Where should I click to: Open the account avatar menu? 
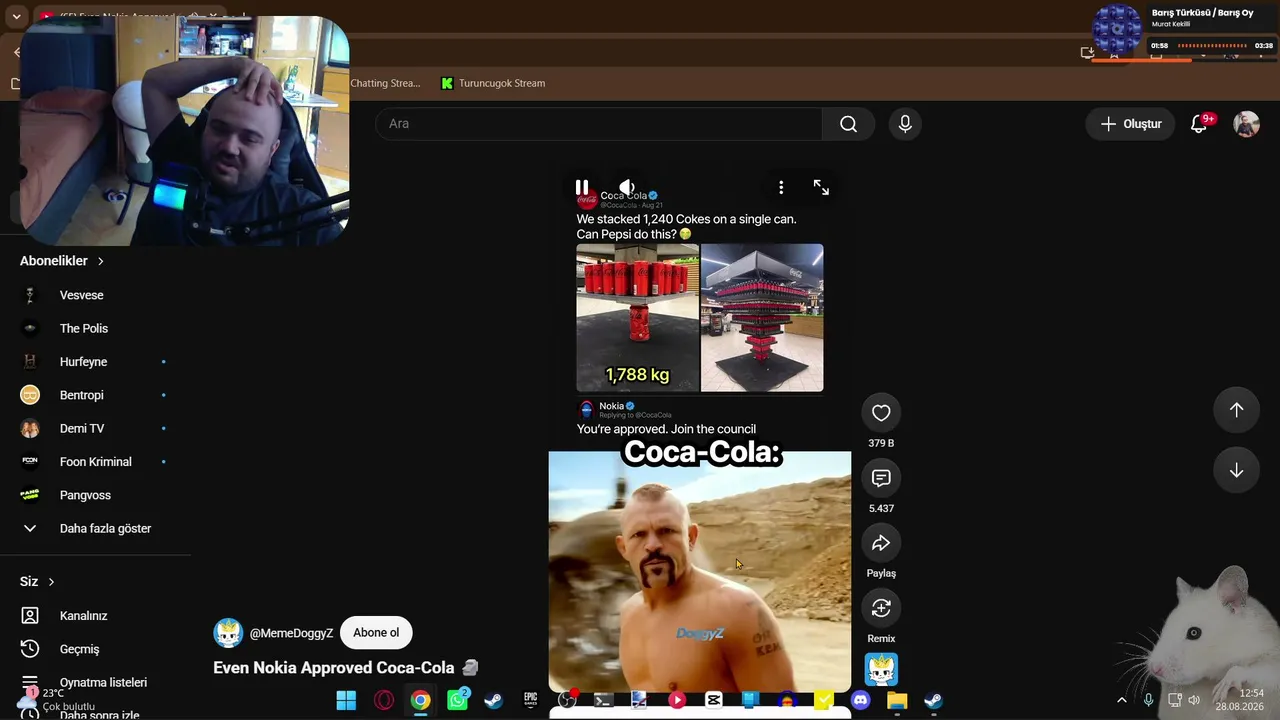coord(1246,124)
